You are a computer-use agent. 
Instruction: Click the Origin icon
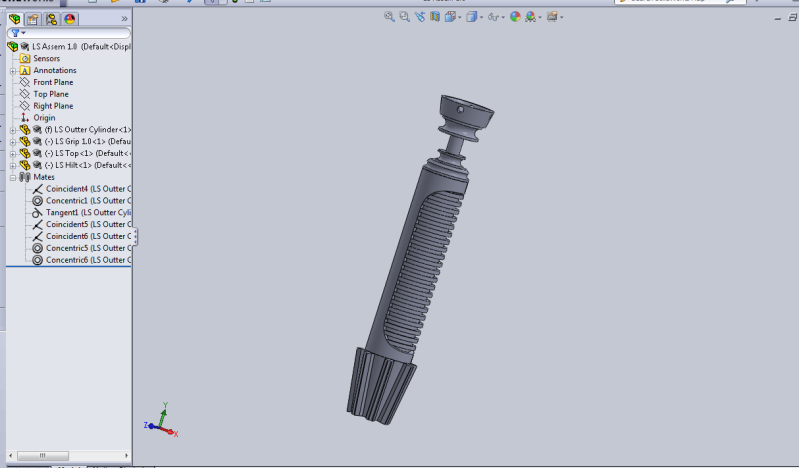point(25,118)
